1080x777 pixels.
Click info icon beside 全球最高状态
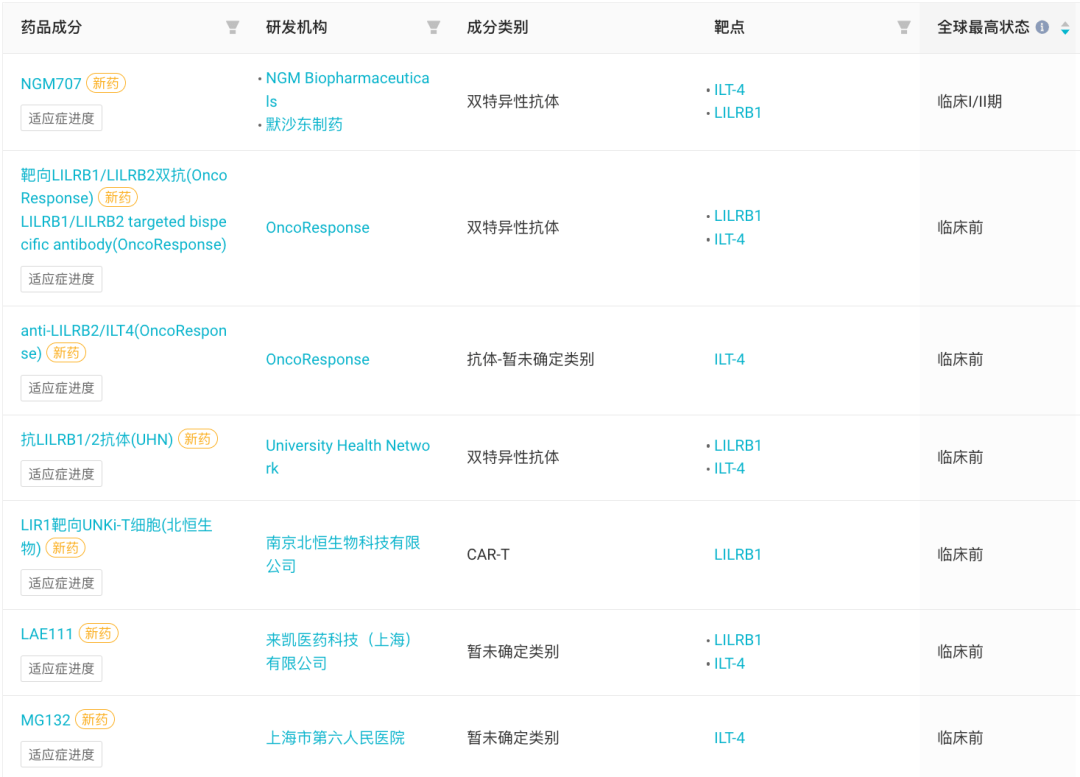click(1042, 28)
